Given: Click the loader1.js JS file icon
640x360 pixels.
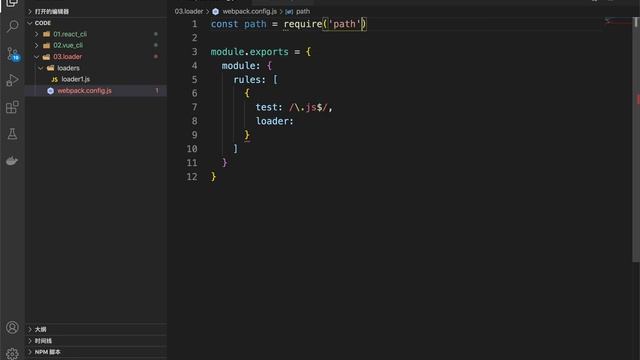Looking at the screenshot, I should pos(55,79).
